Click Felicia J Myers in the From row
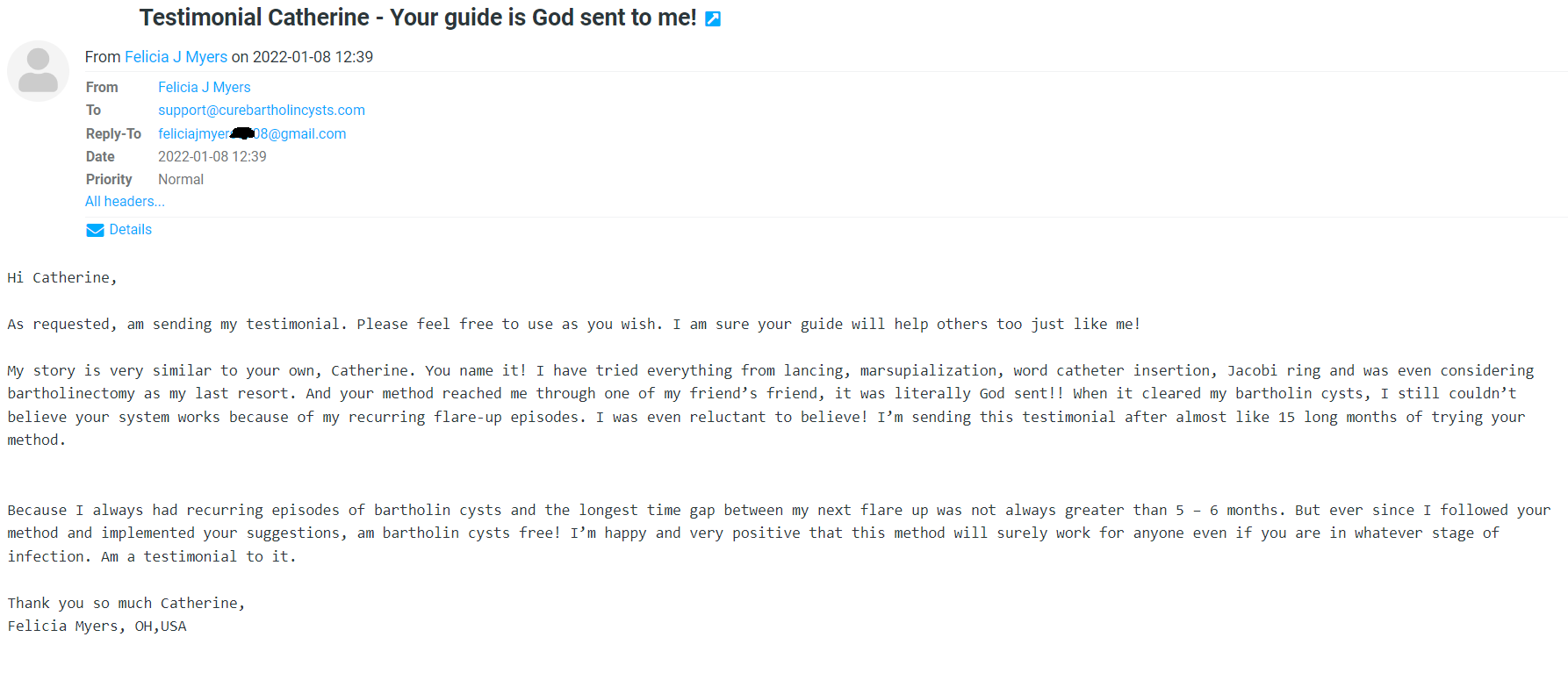The height and width of the screenshot is (680, 1568). pyautogui.click(x=204, y=87)
